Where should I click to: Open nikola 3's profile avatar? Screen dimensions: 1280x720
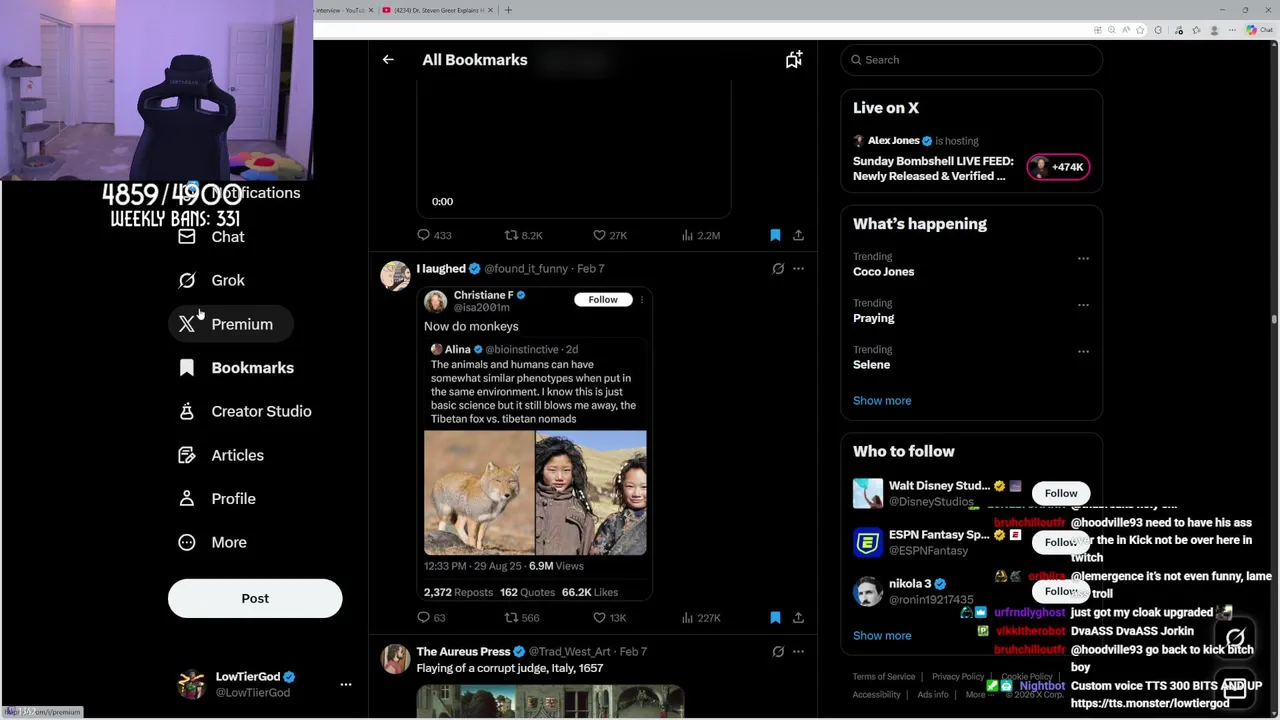(x=868, y=591)
